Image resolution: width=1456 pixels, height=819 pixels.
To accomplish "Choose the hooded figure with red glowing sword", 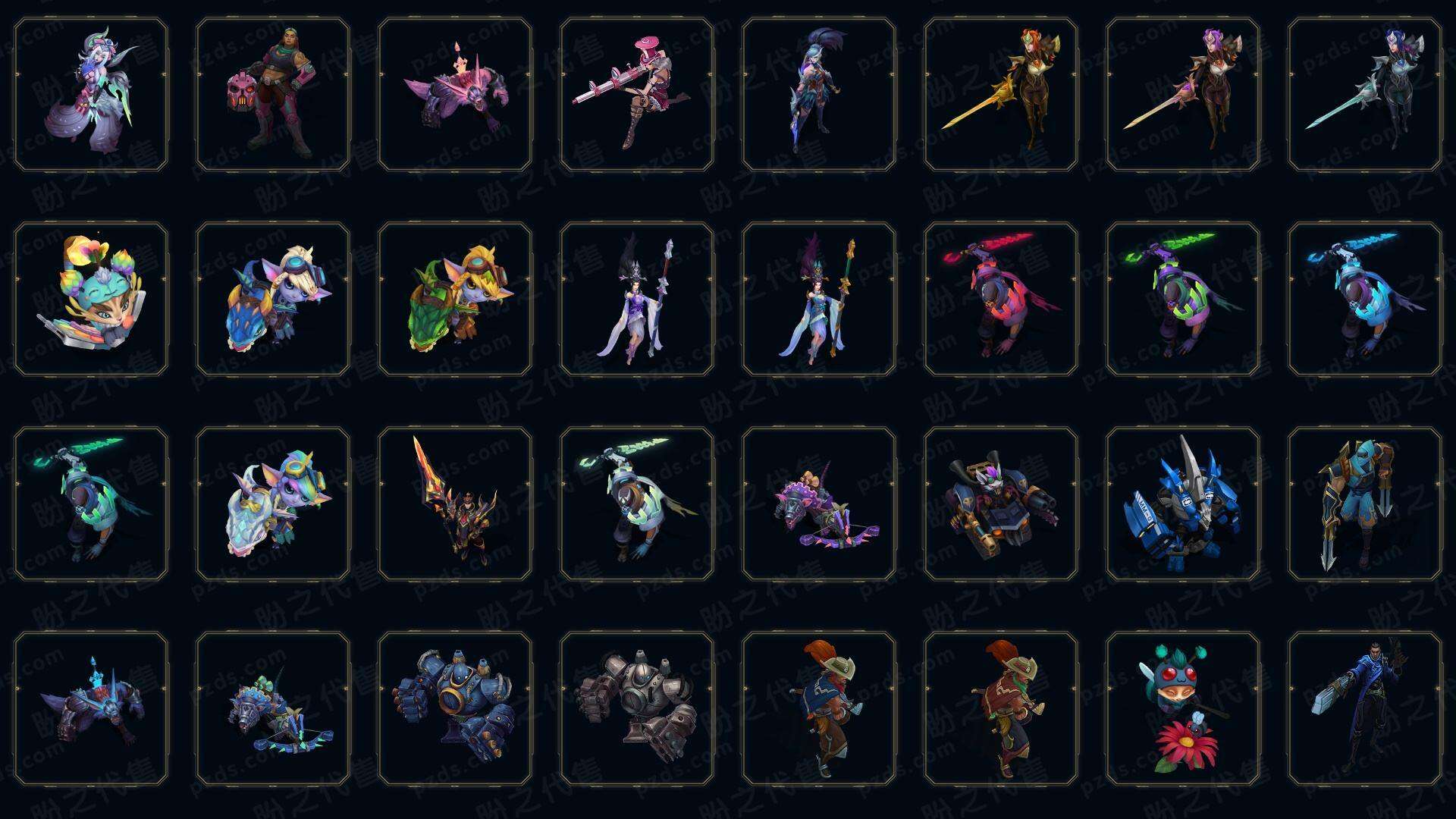I will (1001, 299).
